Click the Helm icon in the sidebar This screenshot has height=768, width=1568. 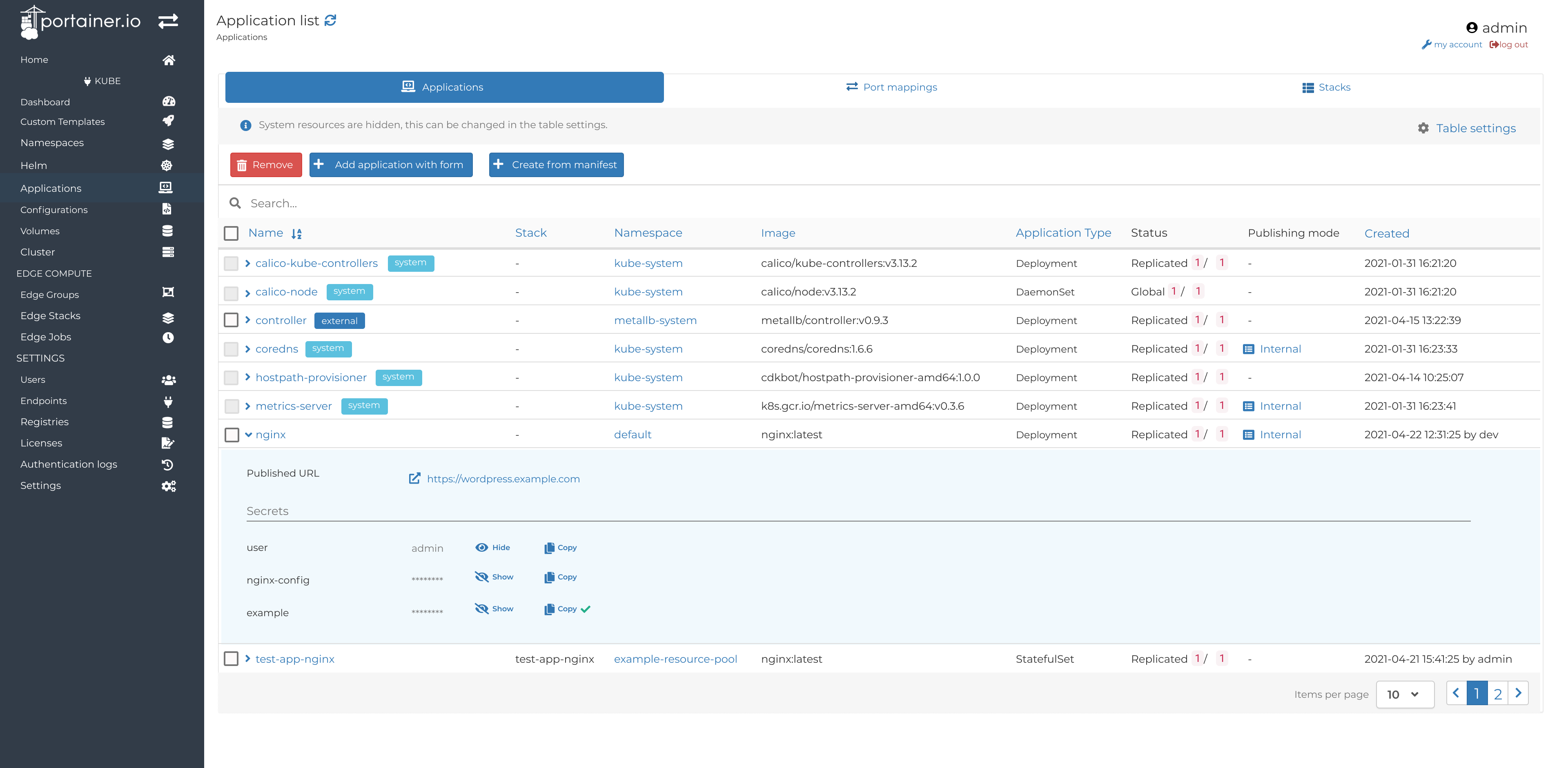click(166, 165)
